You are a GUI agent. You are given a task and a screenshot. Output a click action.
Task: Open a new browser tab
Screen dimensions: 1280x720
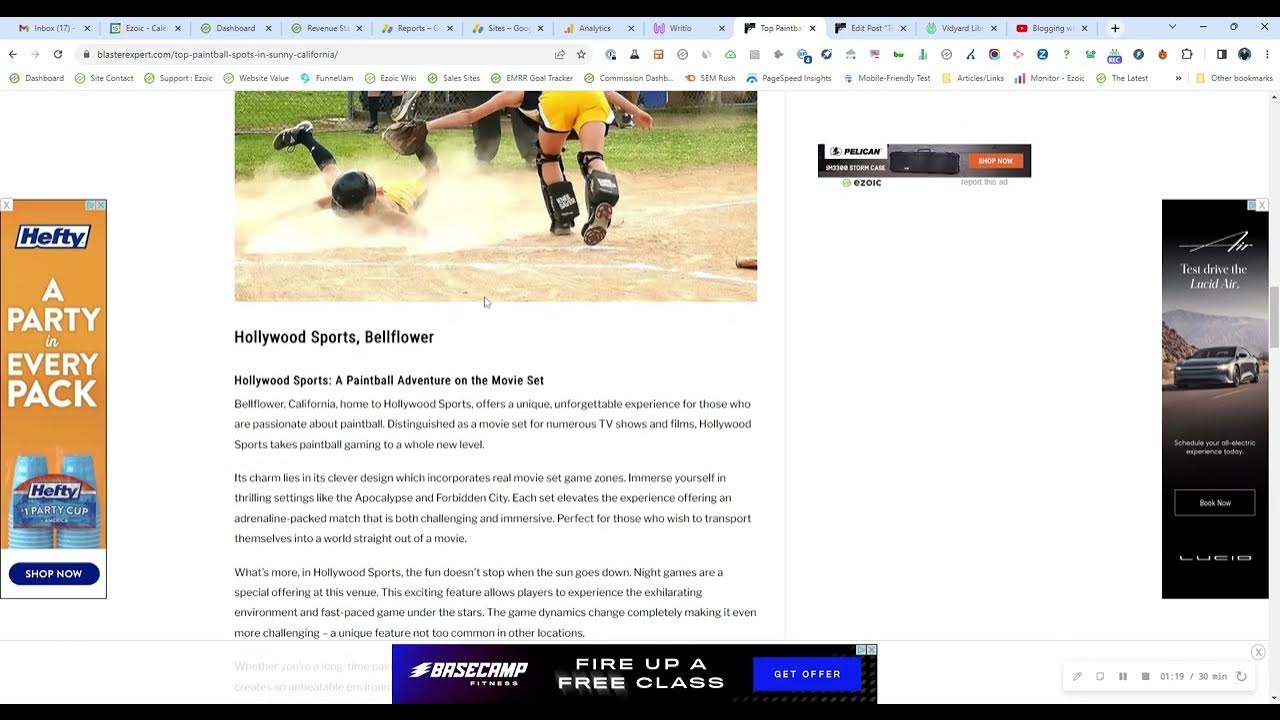click(x=1115, y=28)
